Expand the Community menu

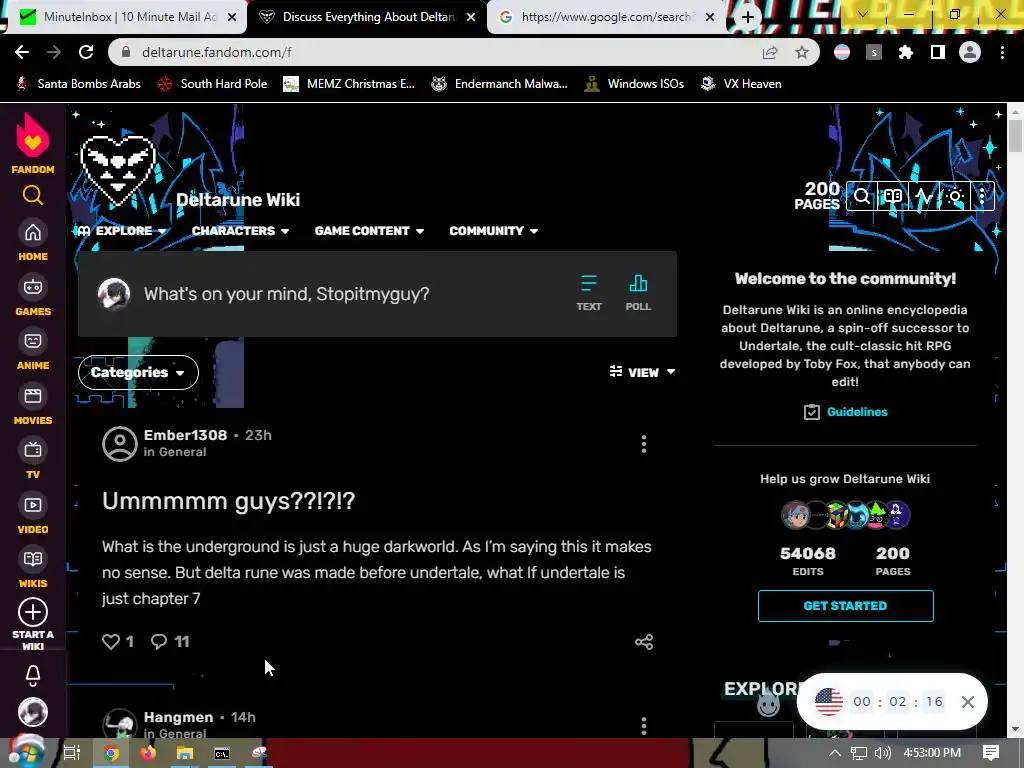coord(494,231)
